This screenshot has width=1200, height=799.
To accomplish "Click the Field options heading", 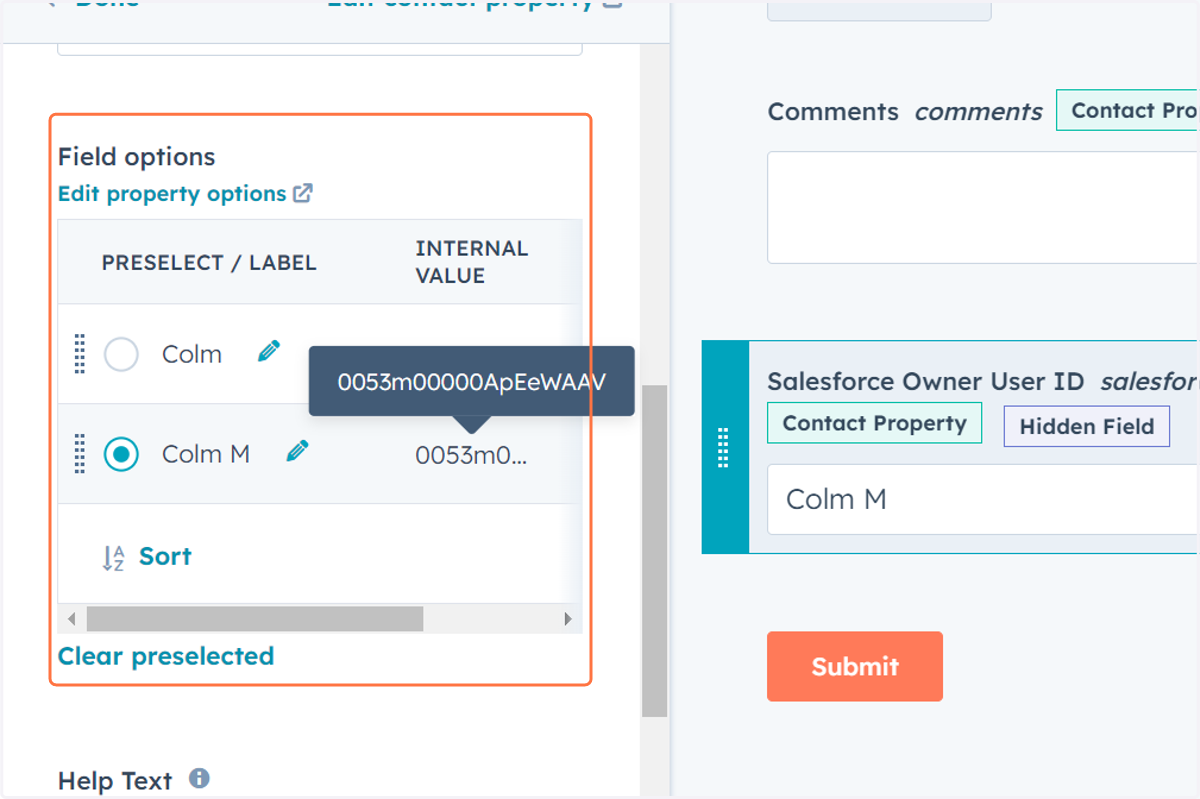I will (x=137, y=157).
